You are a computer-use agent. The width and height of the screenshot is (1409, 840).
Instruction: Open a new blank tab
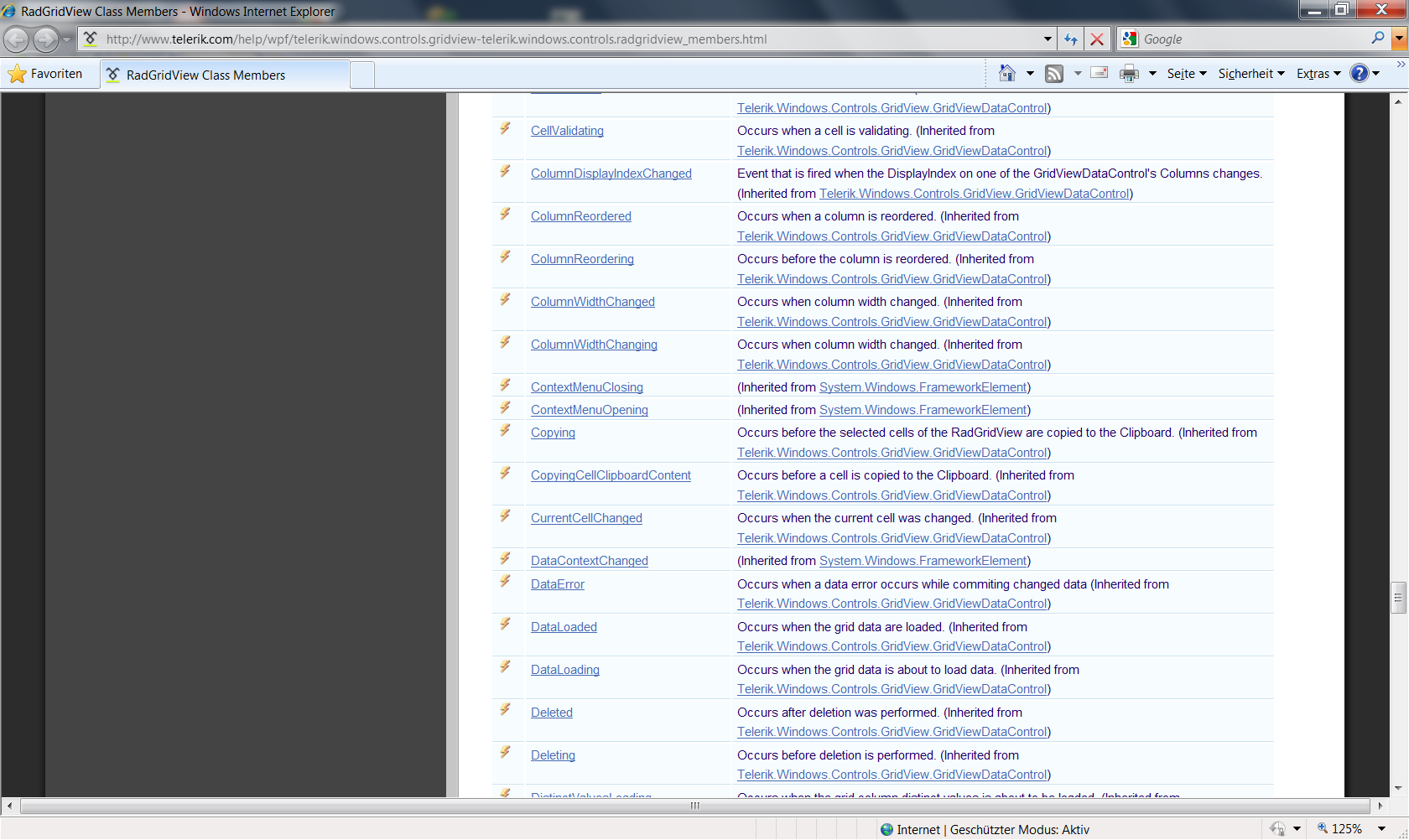[x=362, y=75]
